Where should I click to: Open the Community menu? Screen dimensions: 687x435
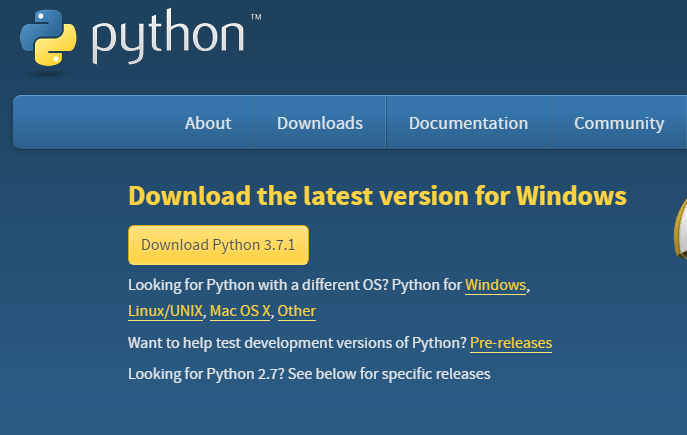[x=619, y=123]
